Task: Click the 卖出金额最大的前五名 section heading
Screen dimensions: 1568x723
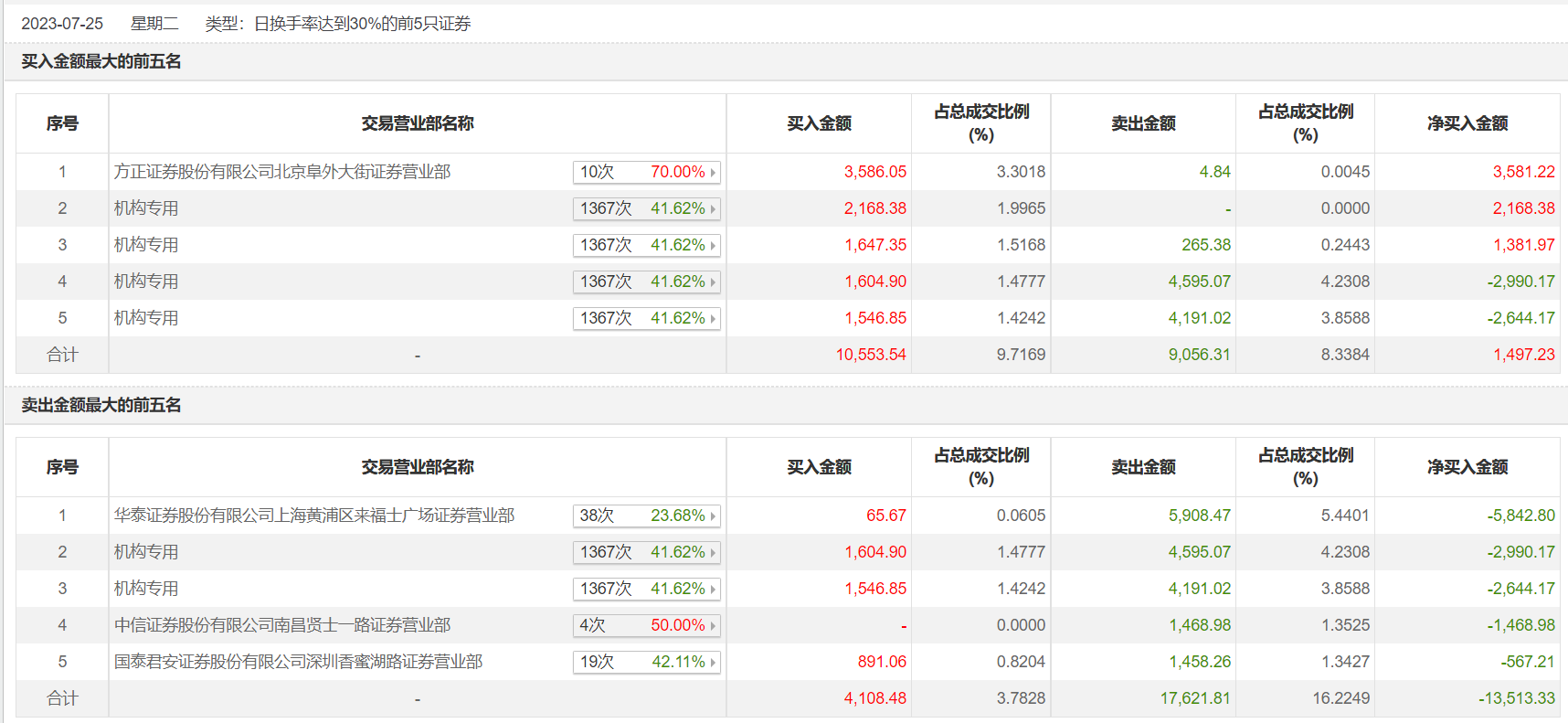Action: [x=101, y=405]
